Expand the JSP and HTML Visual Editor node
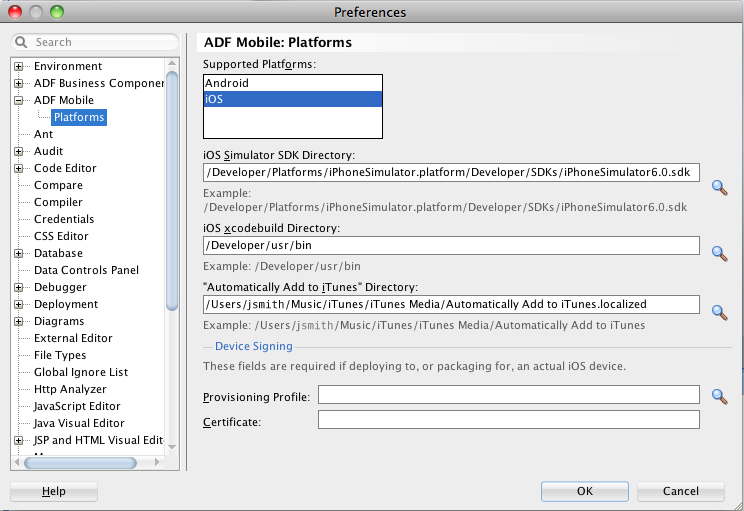 [x=19, y=440]
